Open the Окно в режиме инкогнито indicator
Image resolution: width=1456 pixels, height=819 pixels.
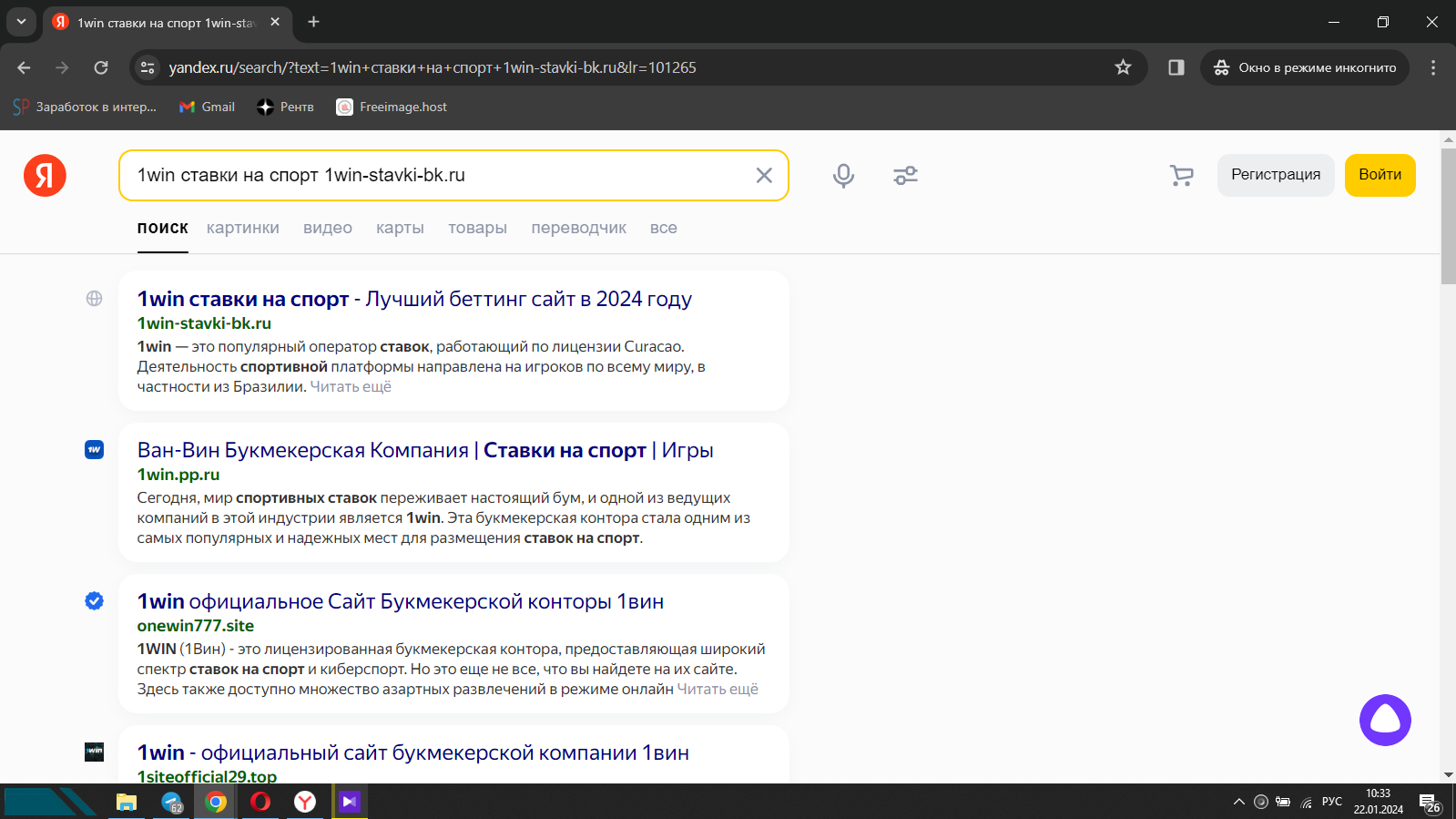(x=1305, y=67)
